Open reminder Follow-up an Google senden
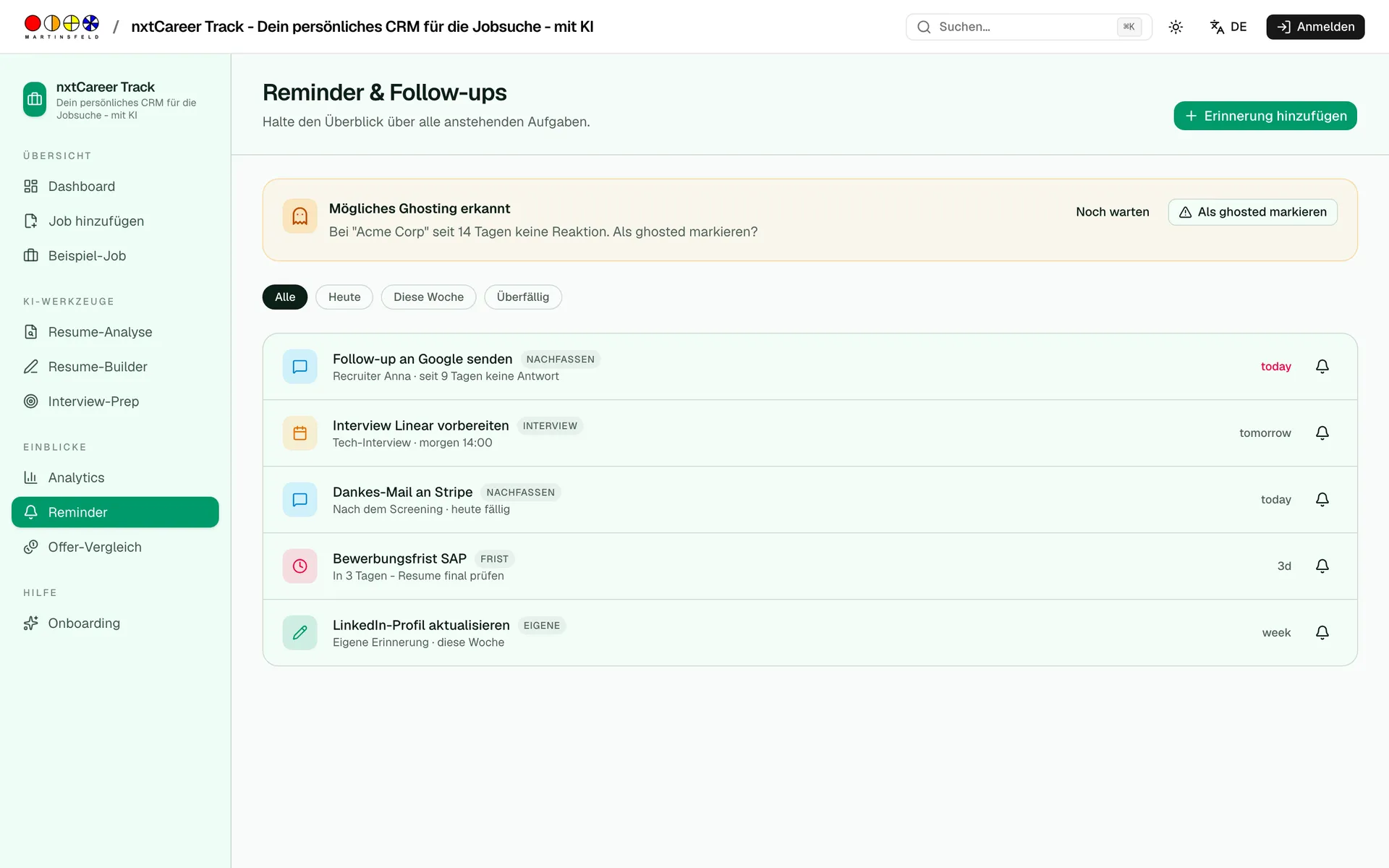This screenshot has width=1389, height=868. point(810,367)
